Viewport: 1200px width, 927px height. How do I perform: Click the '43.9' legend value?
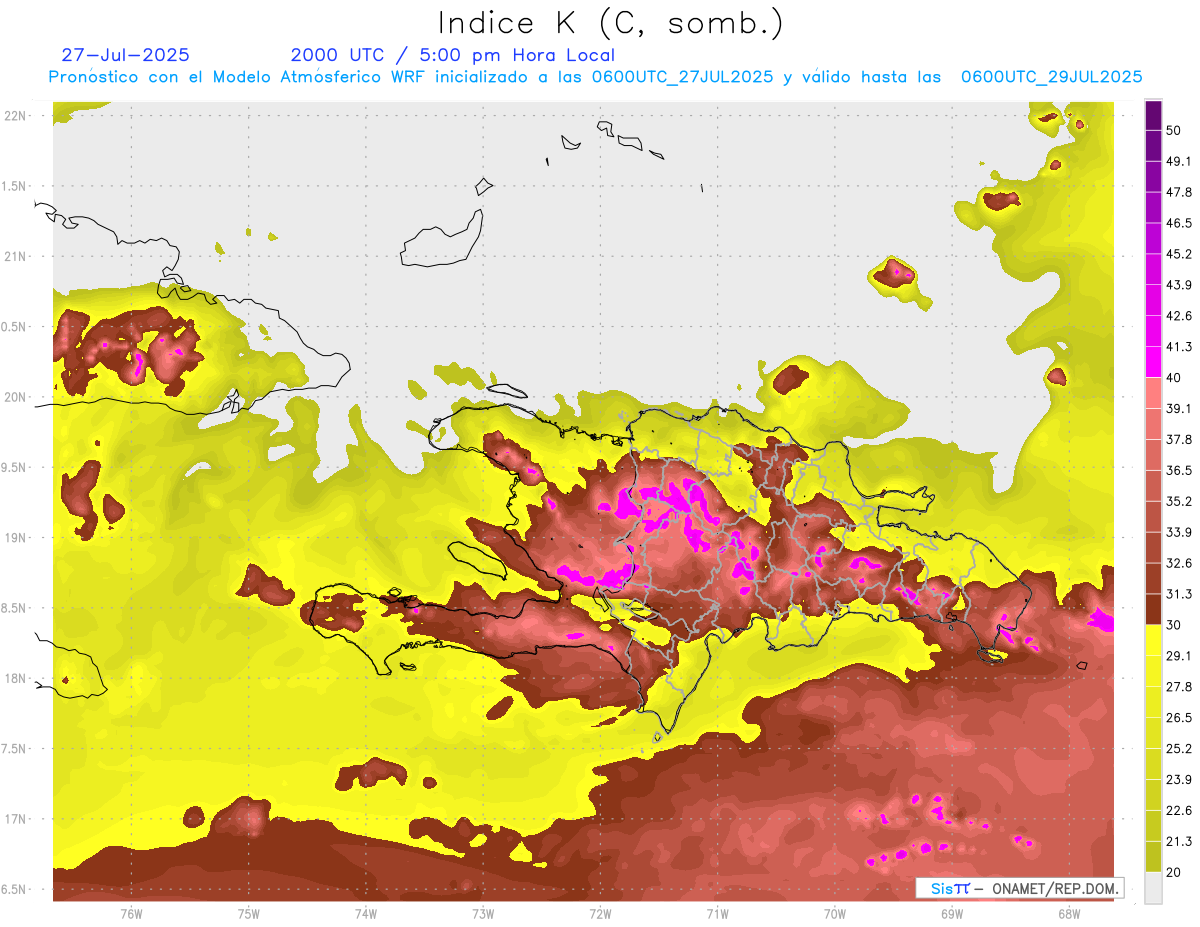coord(1179,286)
